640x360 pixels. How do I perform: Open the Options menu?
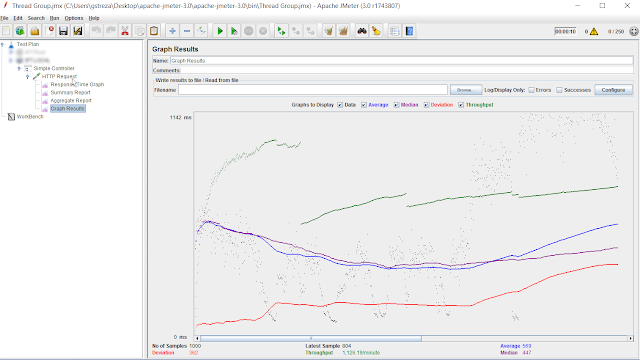point(73,18)
